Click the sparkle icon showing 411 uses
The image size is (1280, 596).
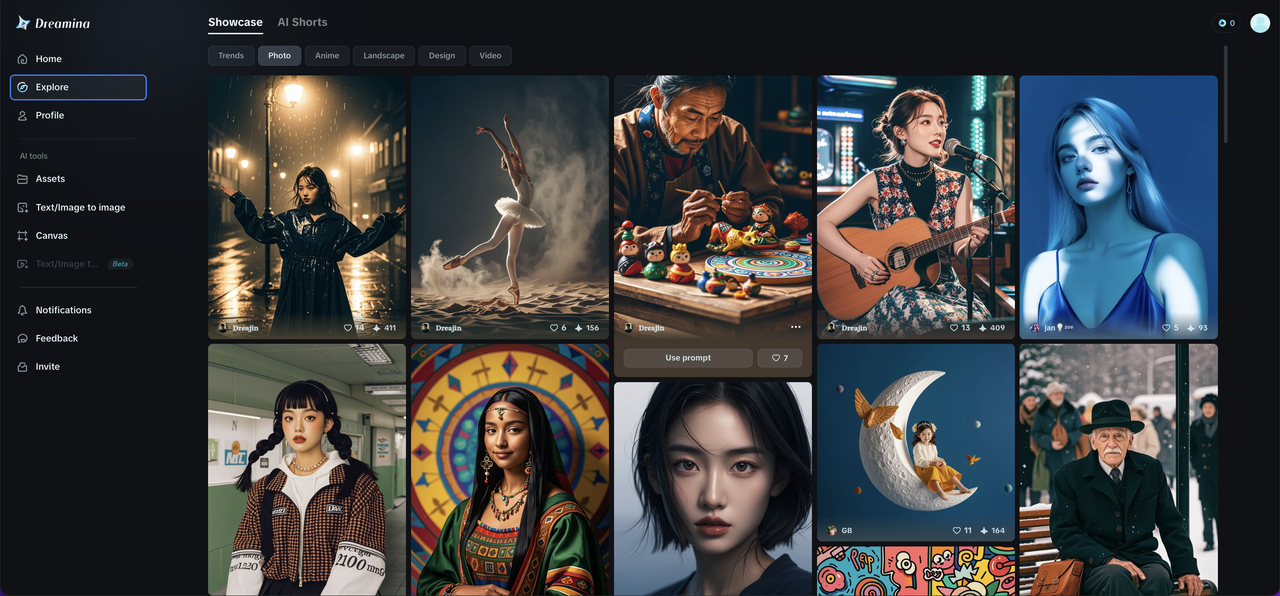pyautogui.click(x=377, y=328)
